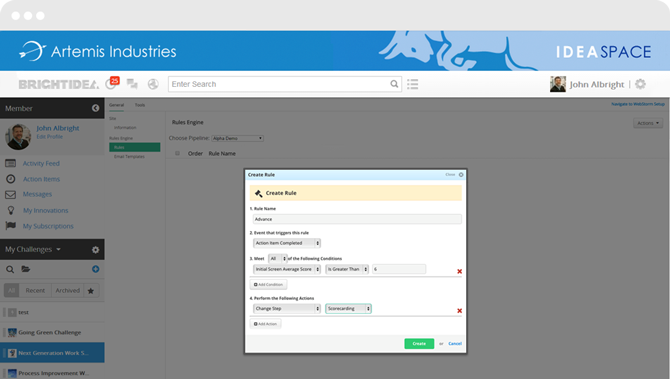Click the search magnifier in the search box
This screenshot has width=670, height=379.
pyautogui.click(x=394, y=84)
